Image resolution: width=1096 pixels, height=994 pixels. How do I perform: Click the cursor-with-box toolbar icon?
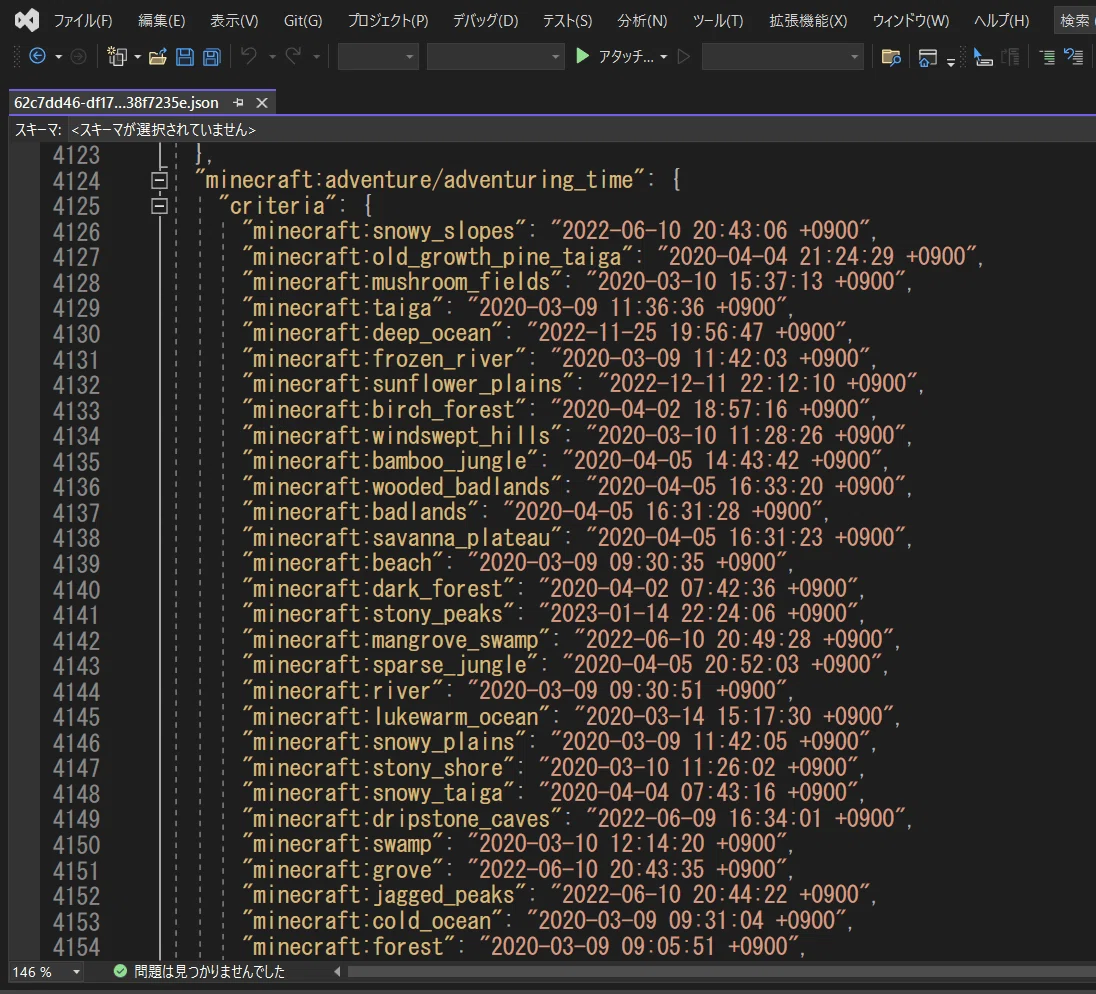pyautogui.click(x=983, y=57)
